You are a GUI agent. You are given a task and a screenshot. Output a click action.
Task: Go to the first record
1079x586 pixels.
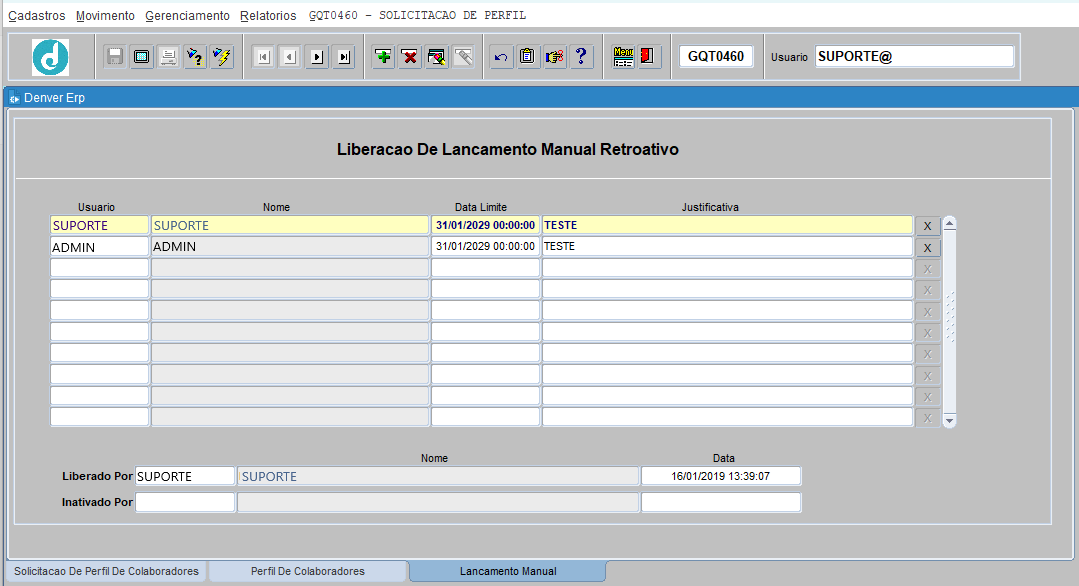pyautogui.click(x=263, y=56)
